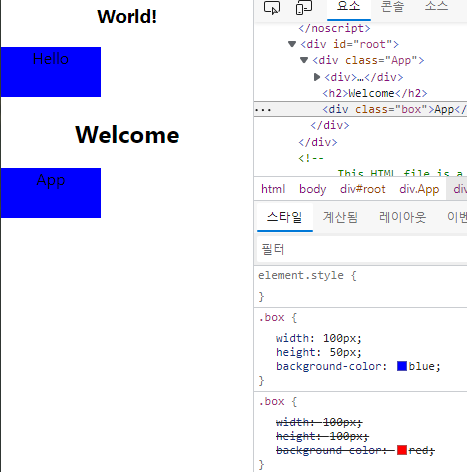Screen dimensions: 467x472
Task: Select the 스타일 pane tab
Action: [285, 217]
